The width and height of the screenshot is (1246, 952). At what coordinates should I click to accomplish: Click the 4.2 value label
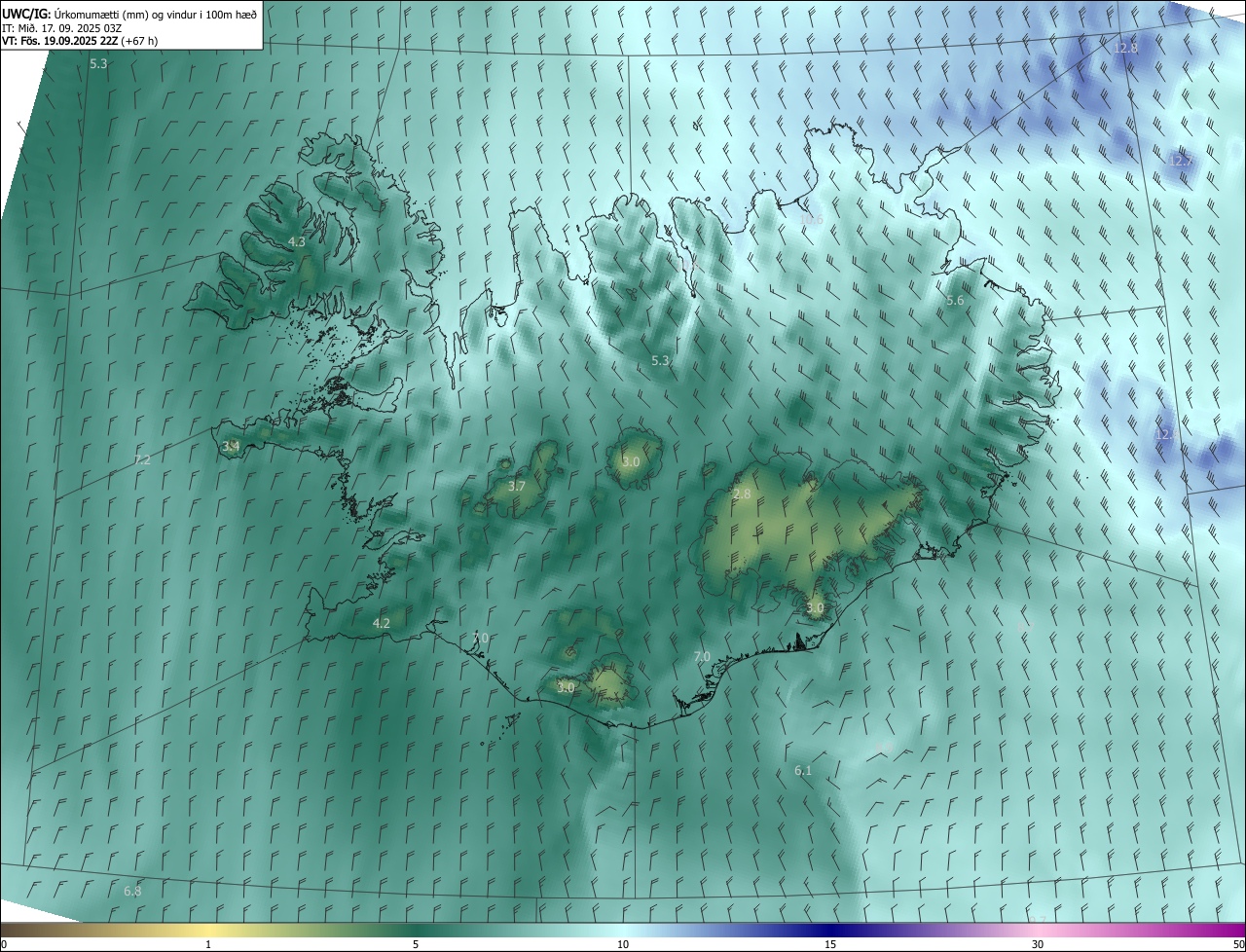[382, 623]
